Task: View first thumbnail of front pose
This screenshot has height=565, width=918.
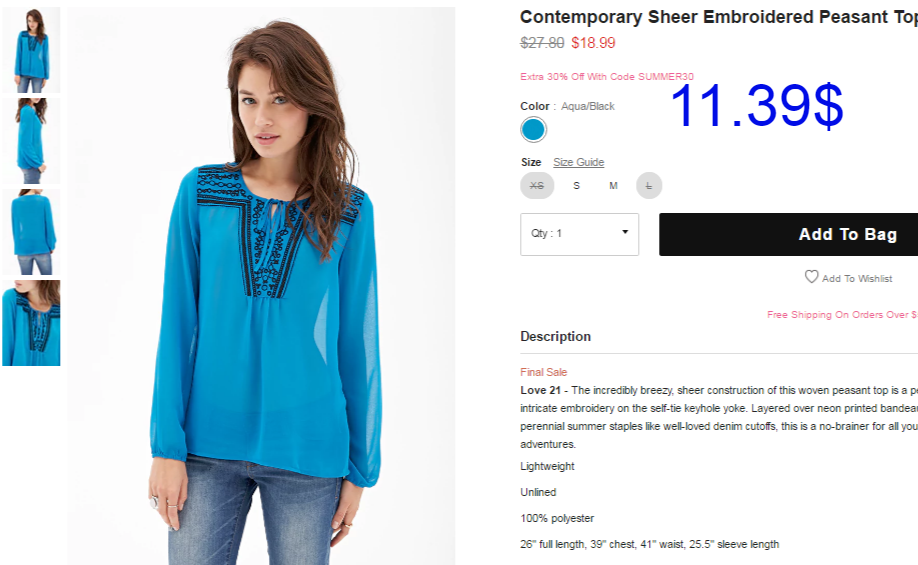Action: pyautogui.click(x=31, y=50)
